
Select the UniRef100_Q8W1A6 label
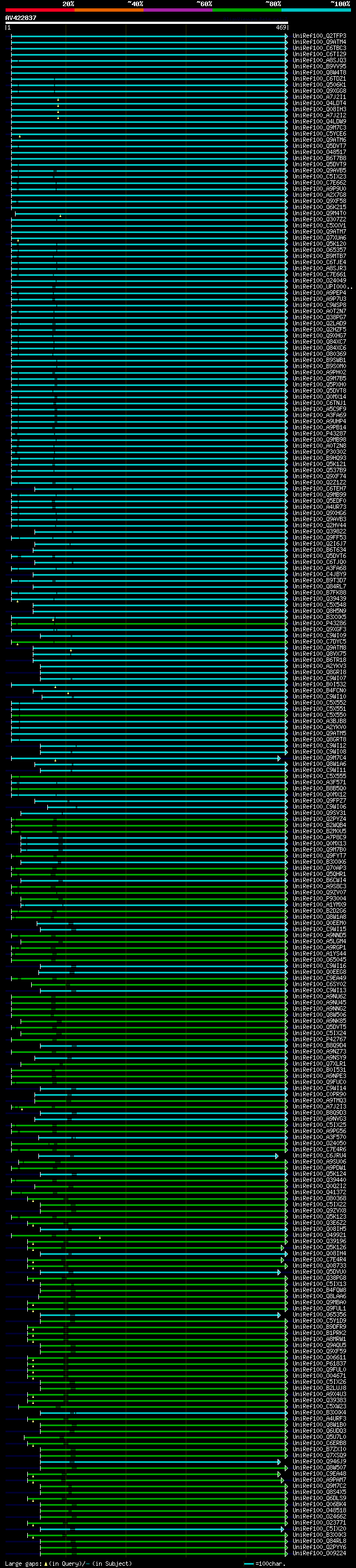[x=319, y=764]
